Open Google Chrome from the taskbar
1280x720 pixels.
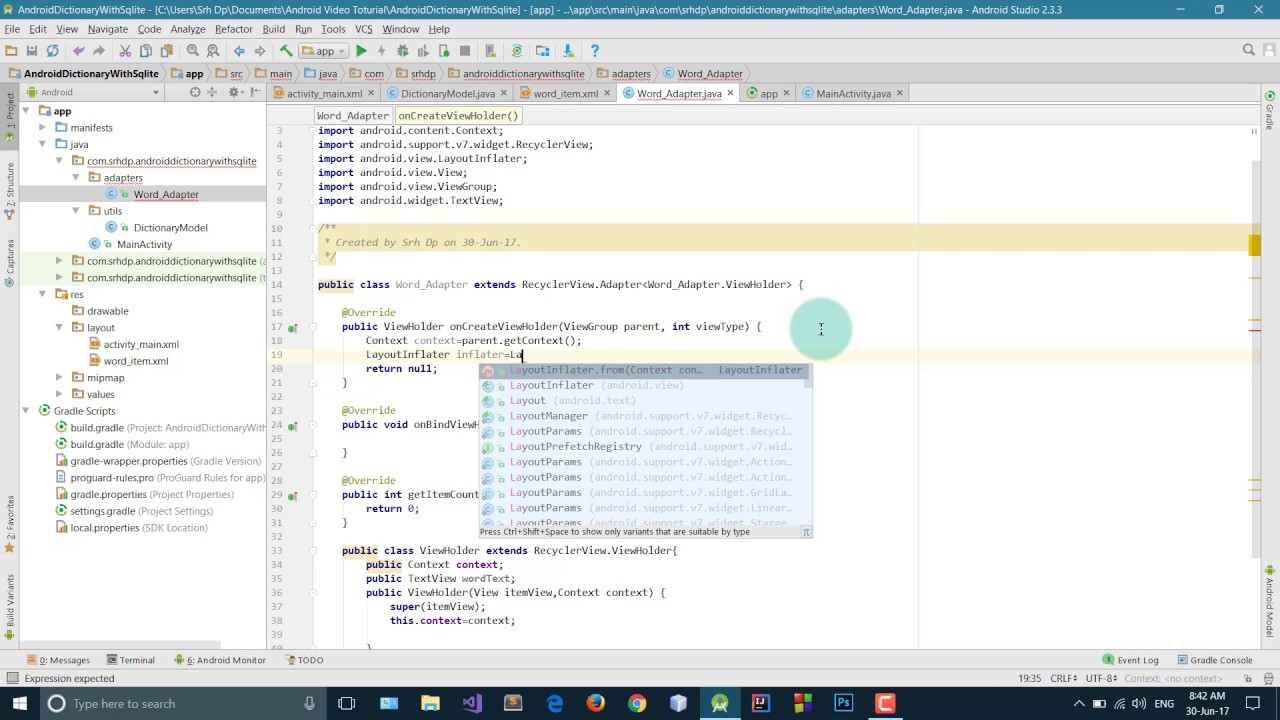pyautogui.click(x=637, y=704)
